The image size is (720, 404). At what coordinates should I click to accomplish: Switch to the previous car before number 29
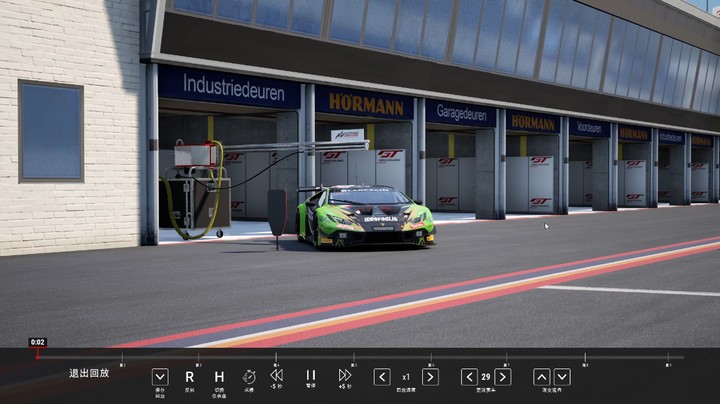[469, 377]
